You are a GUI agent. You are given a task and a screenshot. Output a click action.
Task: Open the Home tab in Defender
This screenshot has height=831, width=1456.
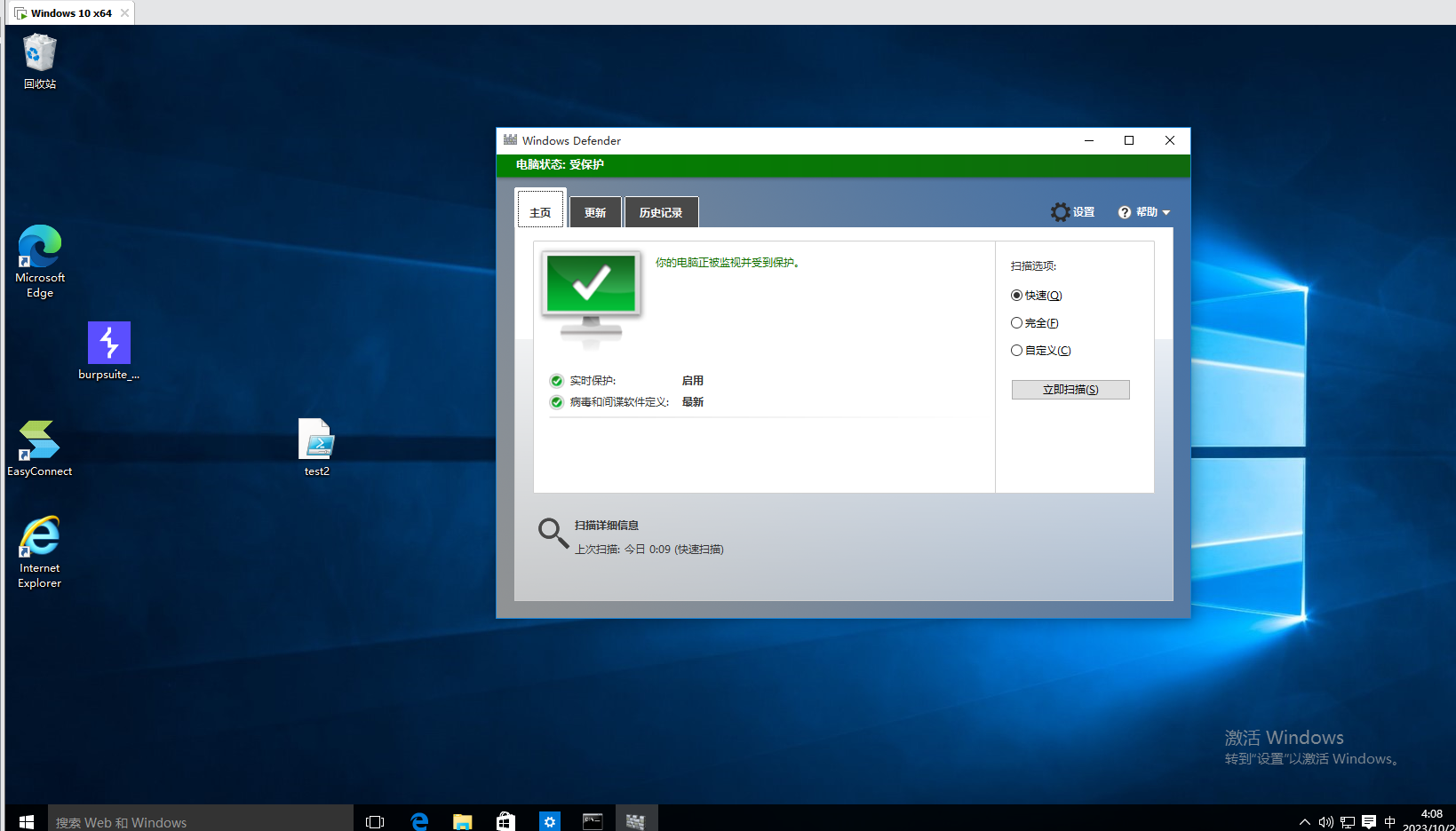point(540,213)
